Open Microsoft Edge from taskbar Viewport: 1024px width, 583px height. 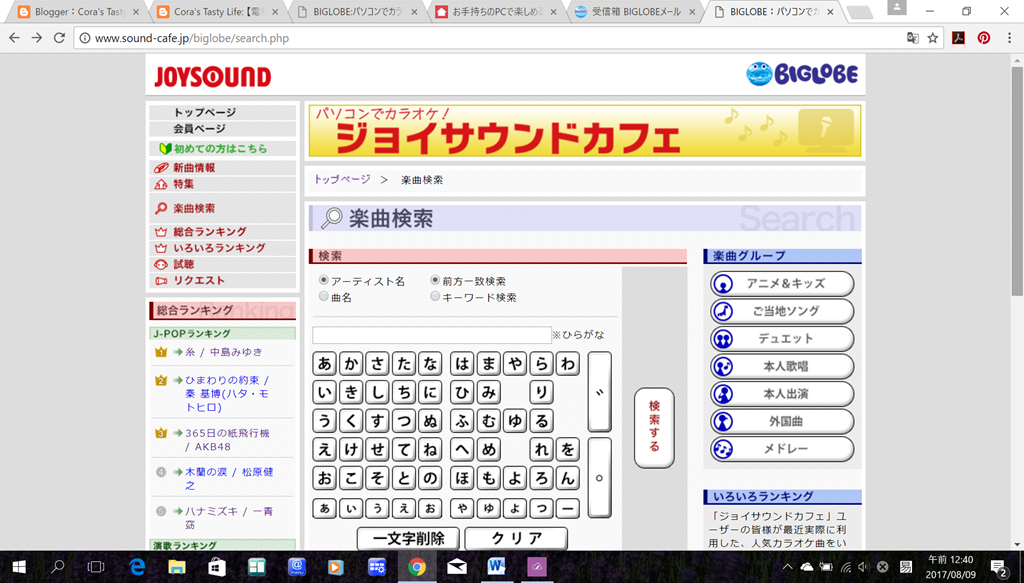[x=137, y=567]
